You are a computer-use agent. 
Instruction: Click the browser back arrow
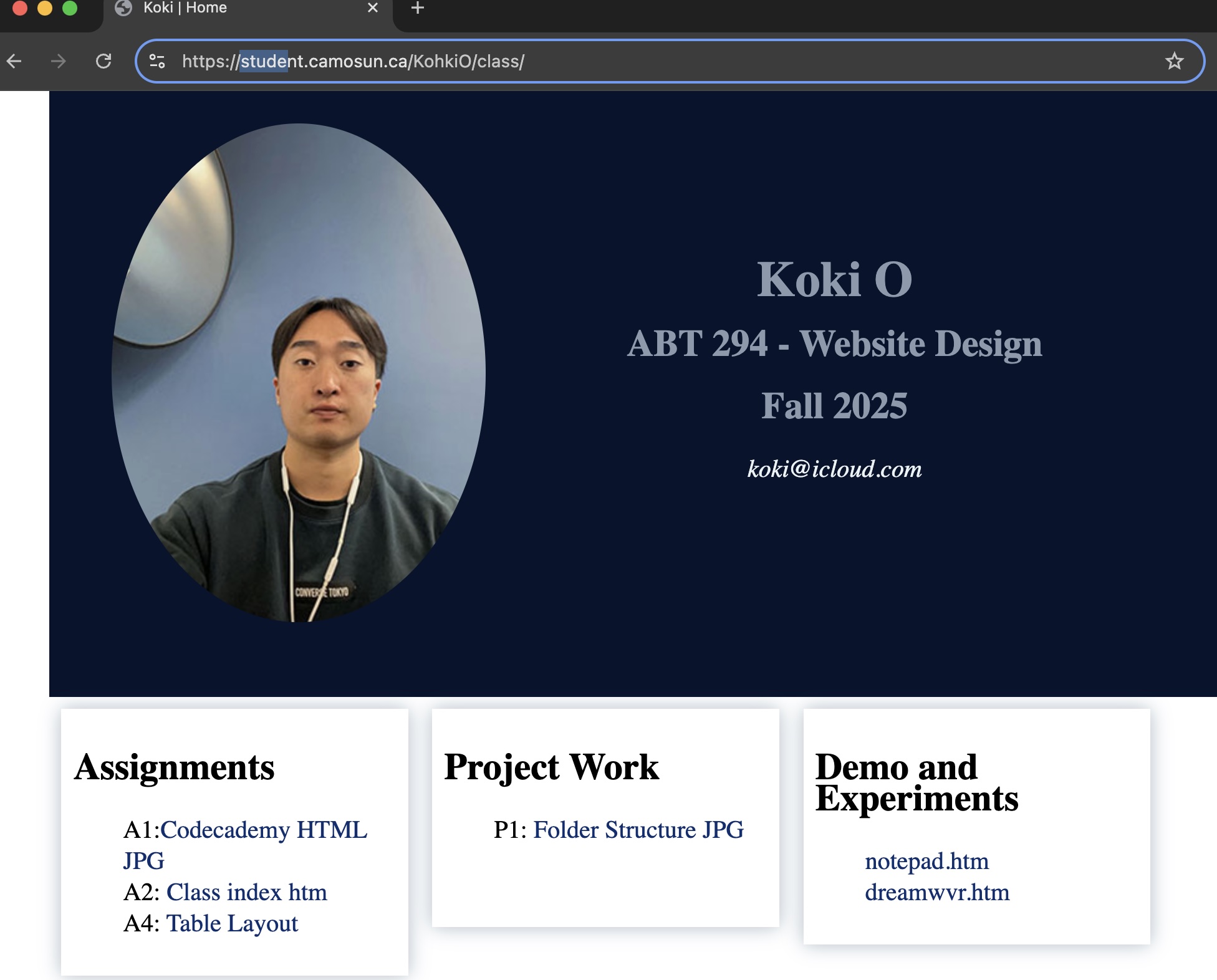(14, 61)
